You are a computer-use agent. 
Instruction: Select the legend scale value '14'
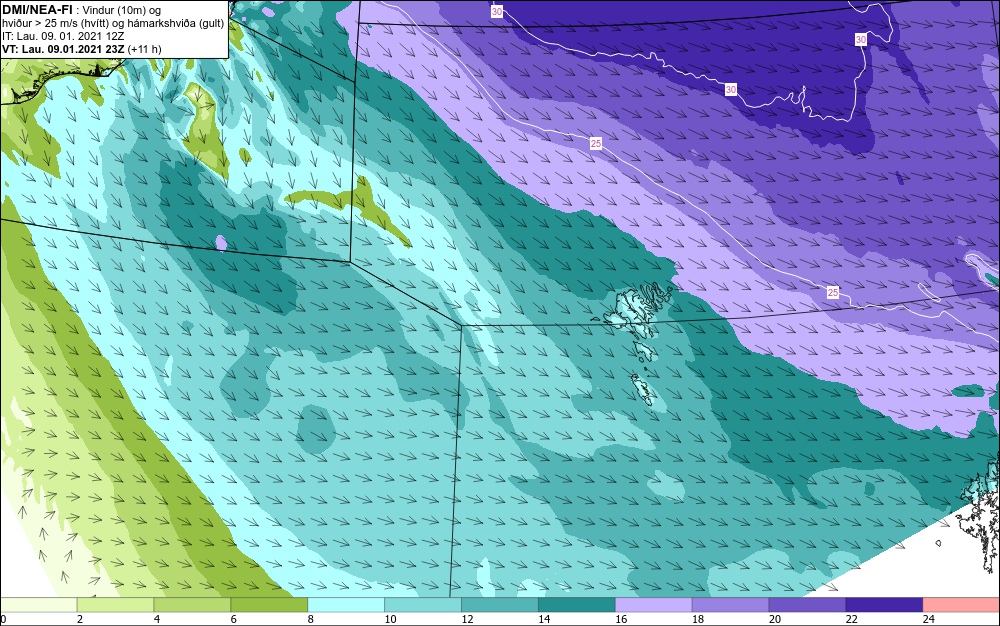[544, 619]
